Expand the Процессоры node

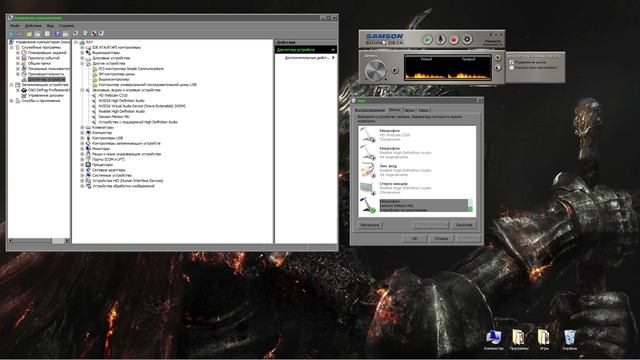82,164
